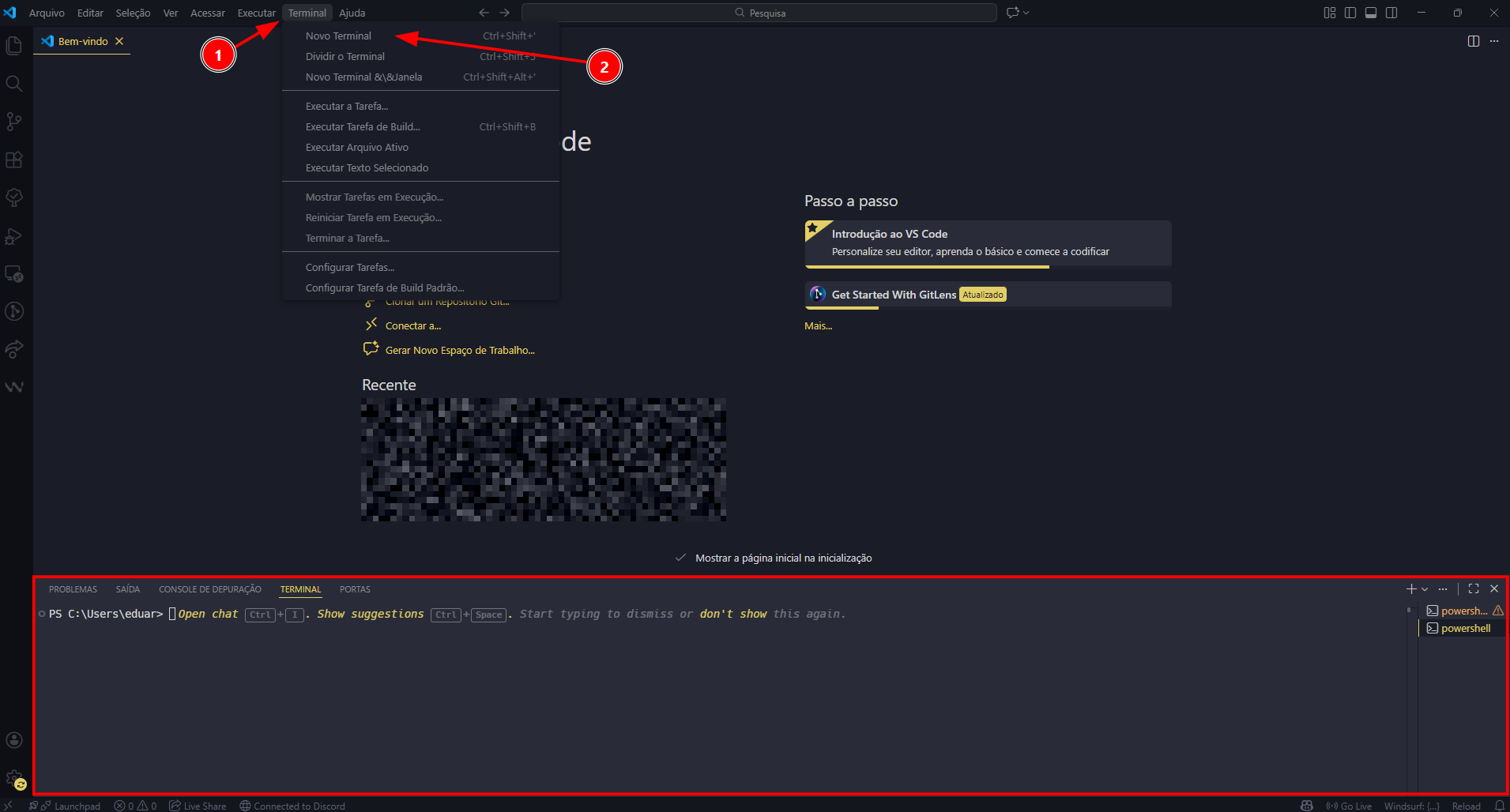Open the Editar menu
1510x812 pixels.
tap(90, 13)
